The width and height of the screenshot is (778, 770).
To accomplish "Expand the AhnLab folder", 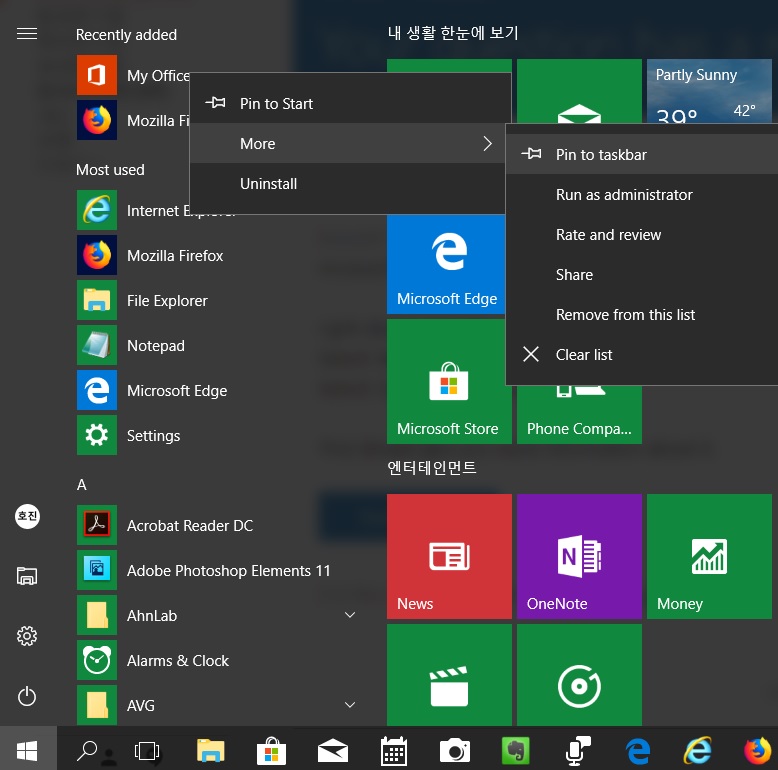I will coord(350,615).
